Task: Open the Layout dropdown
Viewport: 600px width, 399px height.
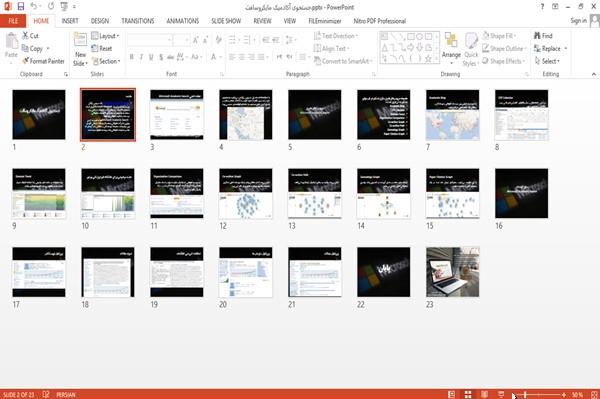Action: point(105,36)
